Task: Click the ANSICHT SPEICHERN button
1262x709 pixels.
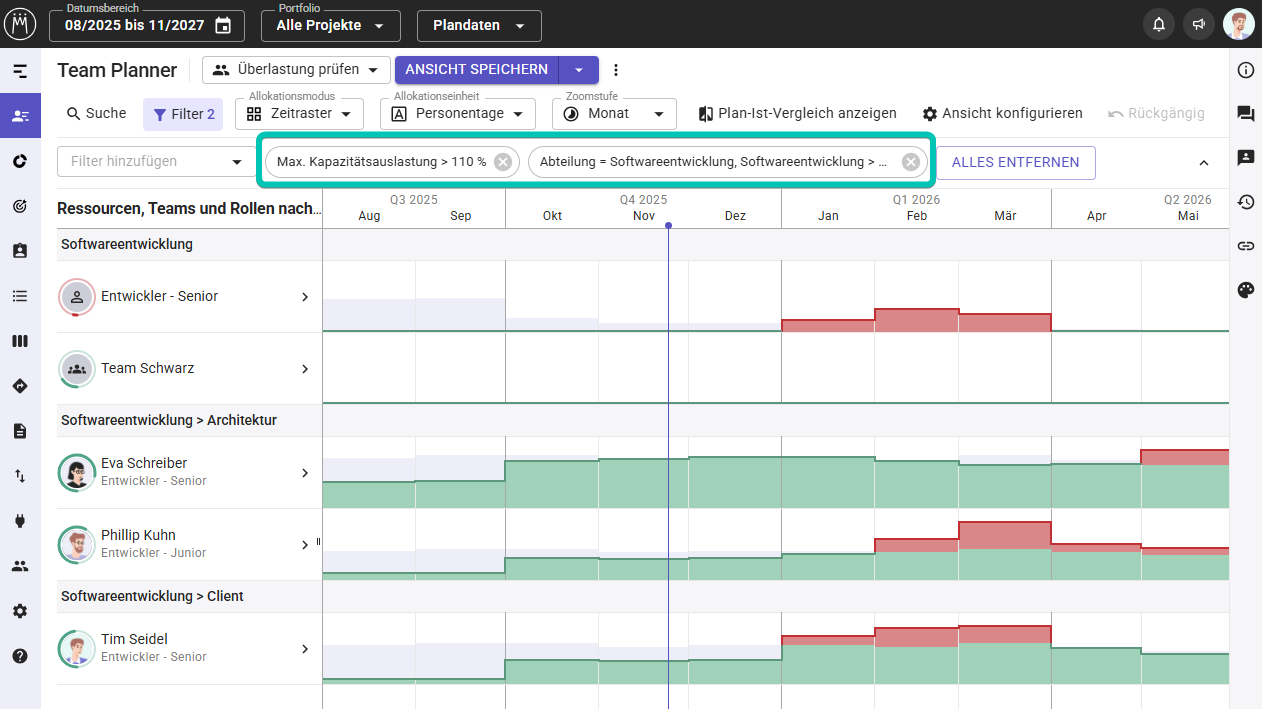Action: pyautogui.click(x=476, y=70)
